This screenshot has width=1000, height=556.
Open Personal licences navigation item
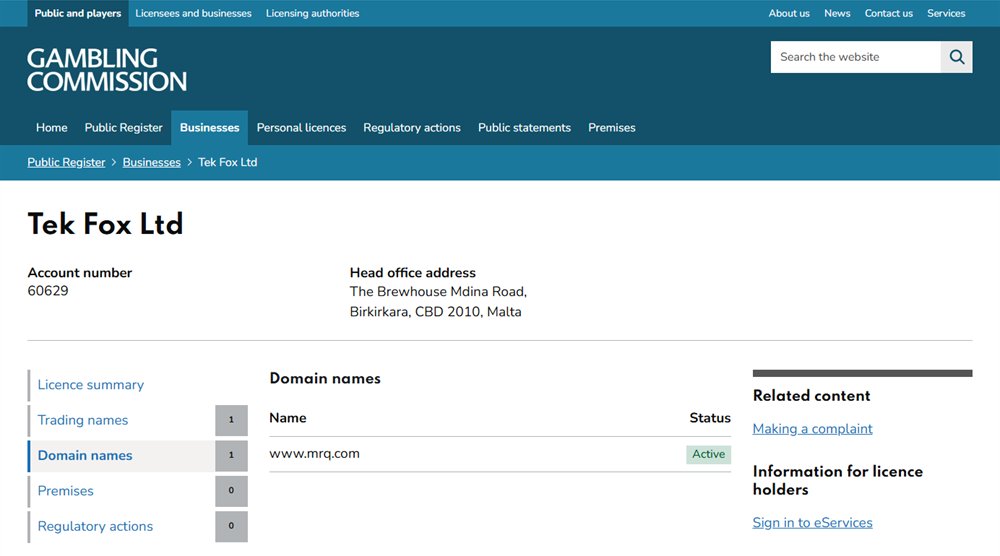pos(301,128)
